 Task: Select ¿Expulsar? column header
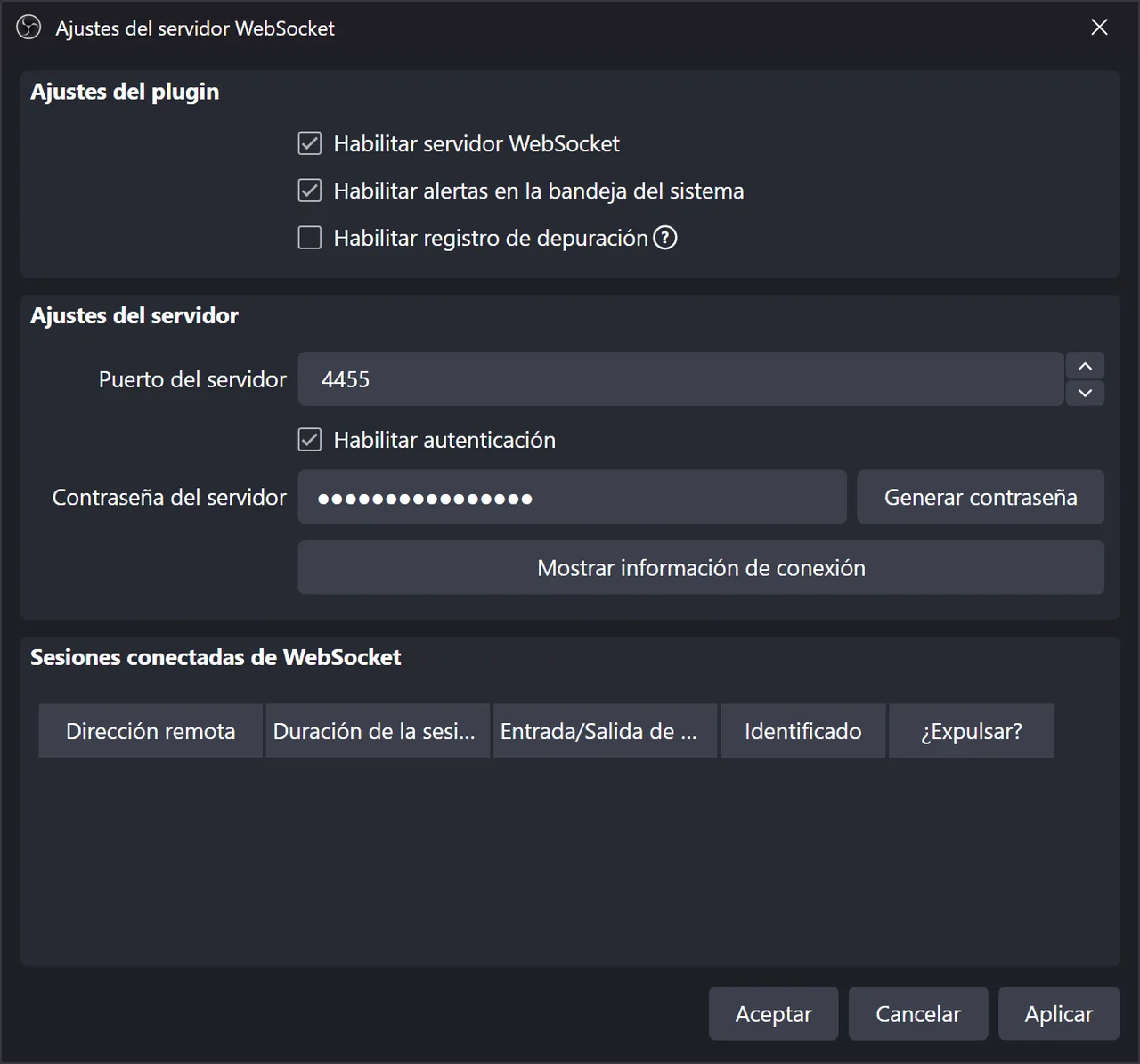[x=972, y=731]
